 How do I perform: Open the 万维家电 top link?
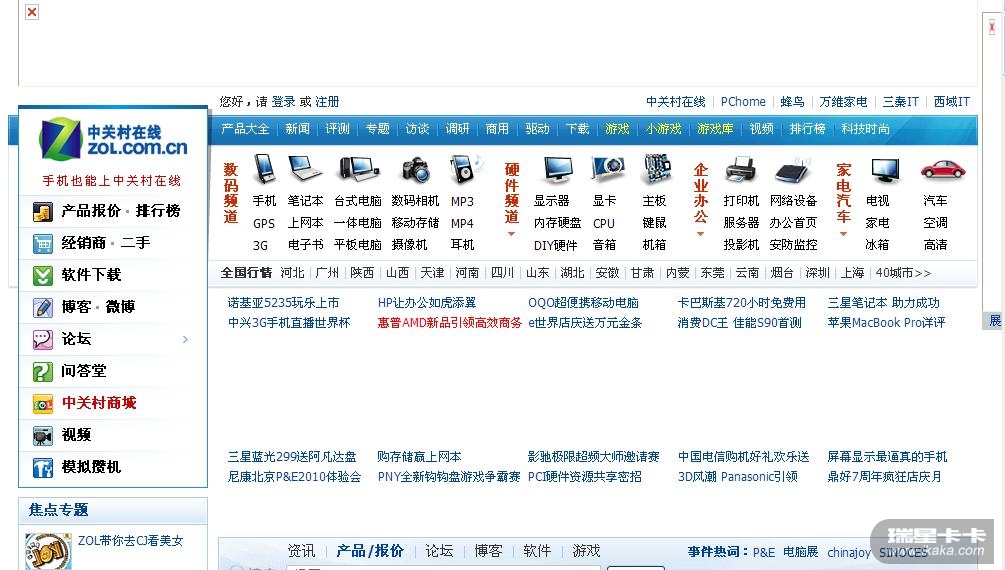coord(843,102)
